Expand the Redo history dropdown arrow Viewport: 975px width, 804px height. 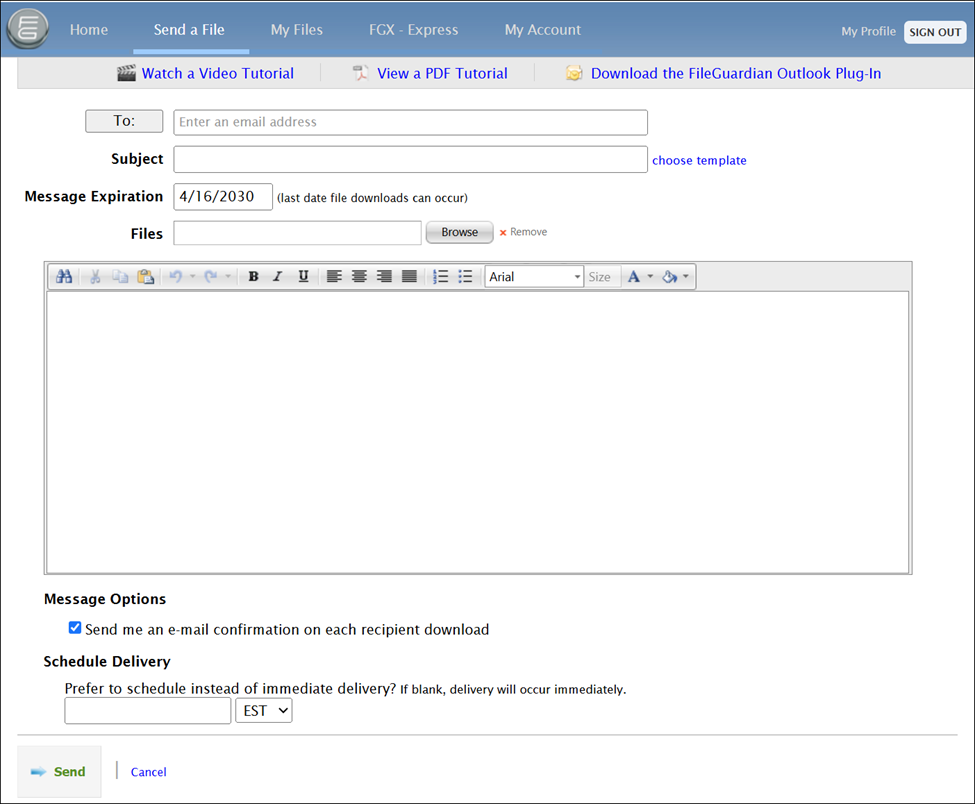(228, 277)
